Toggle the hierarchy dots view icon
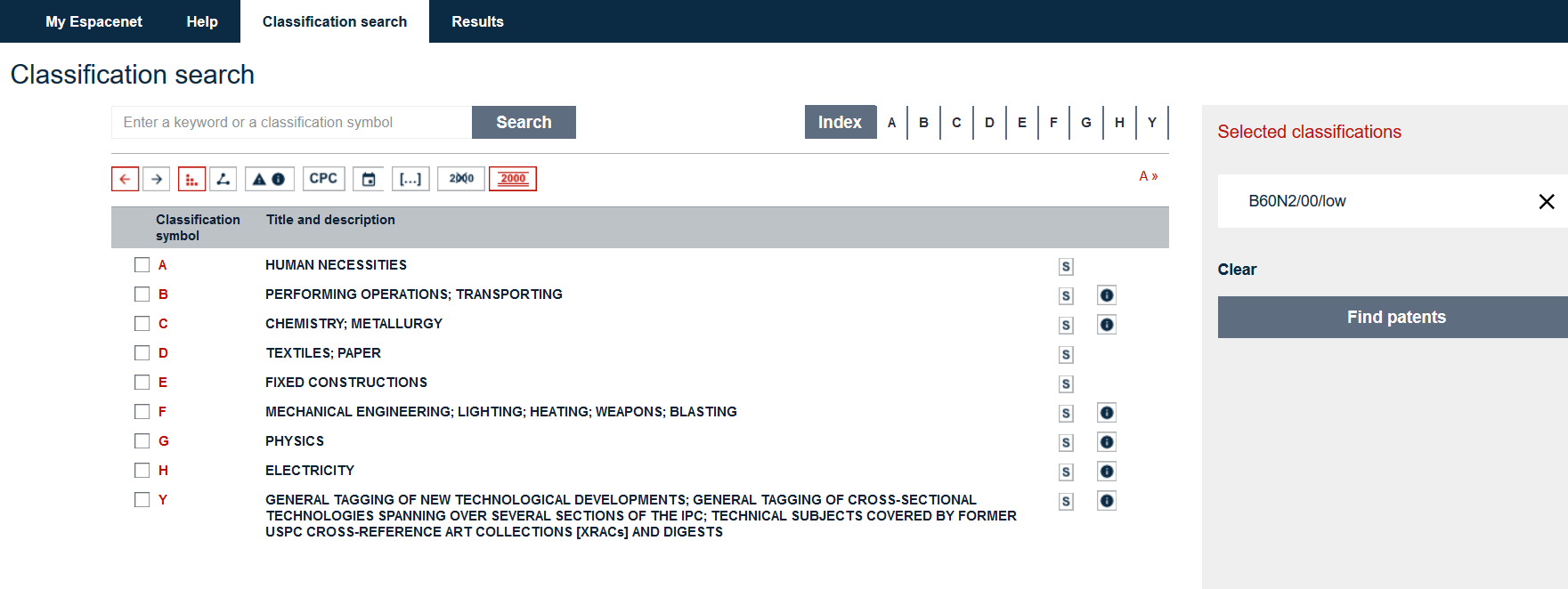This screenshot has width=1568, height=589. click(x=191, y=179)
